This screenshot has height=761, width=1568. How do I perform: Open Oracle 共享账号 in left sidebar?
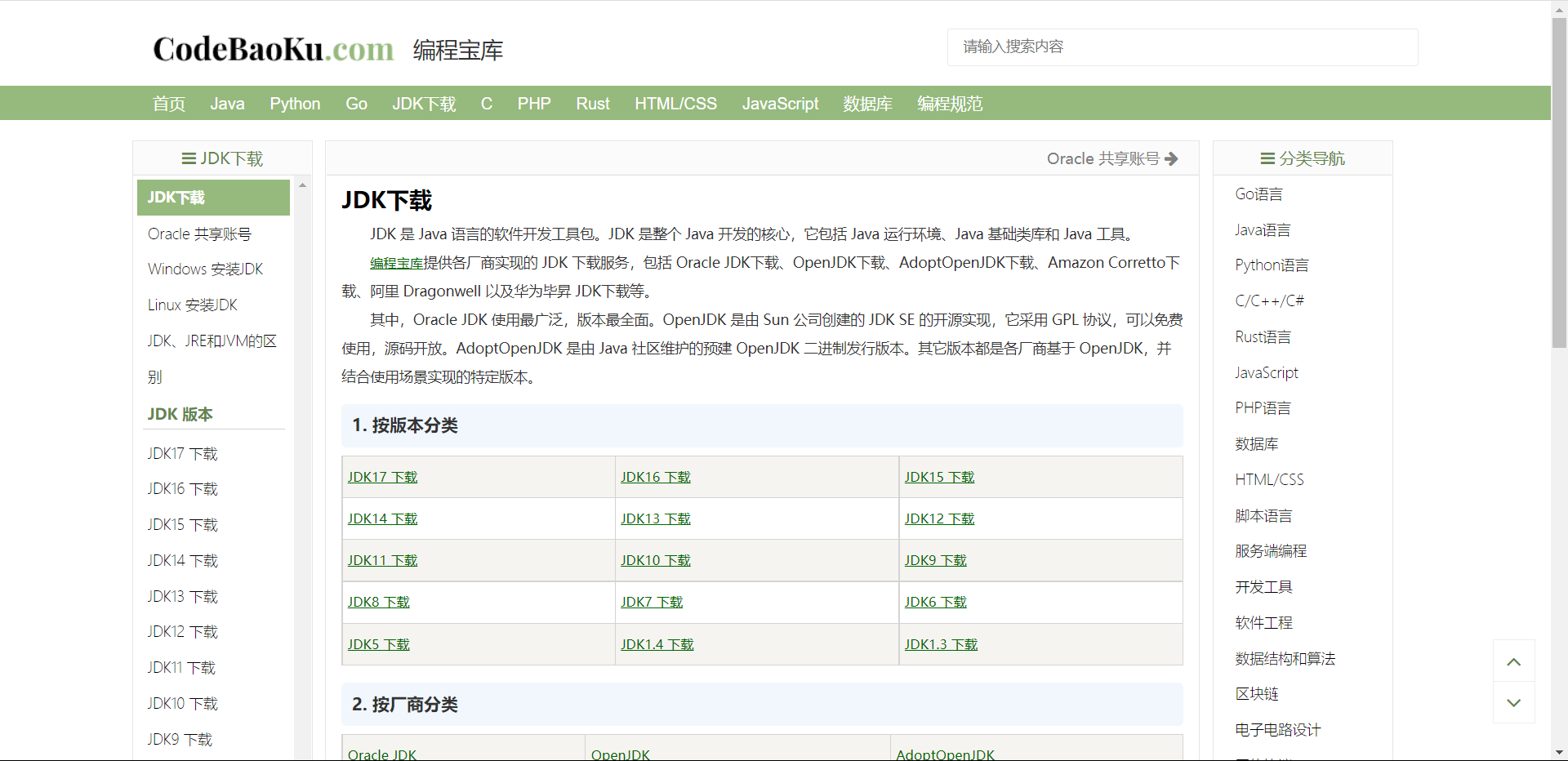coord(199,234)
